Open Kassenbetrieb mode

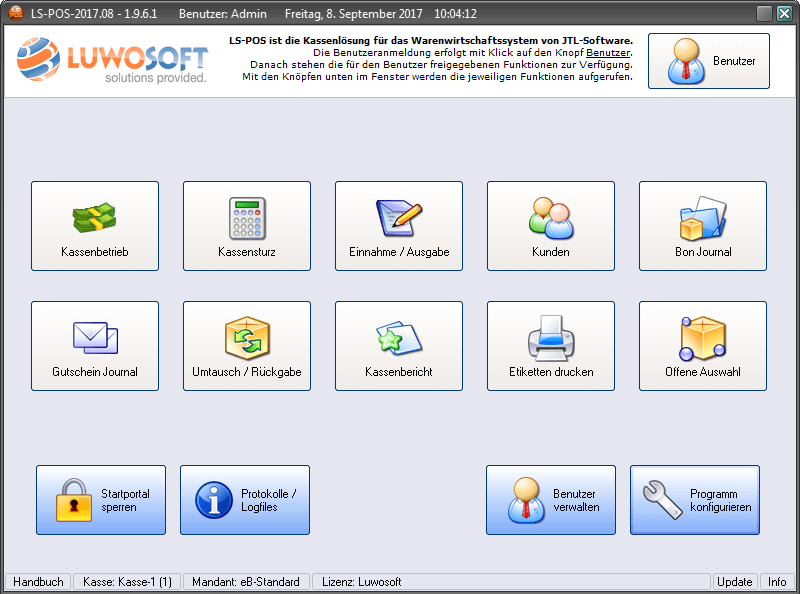tap(95, 226)
